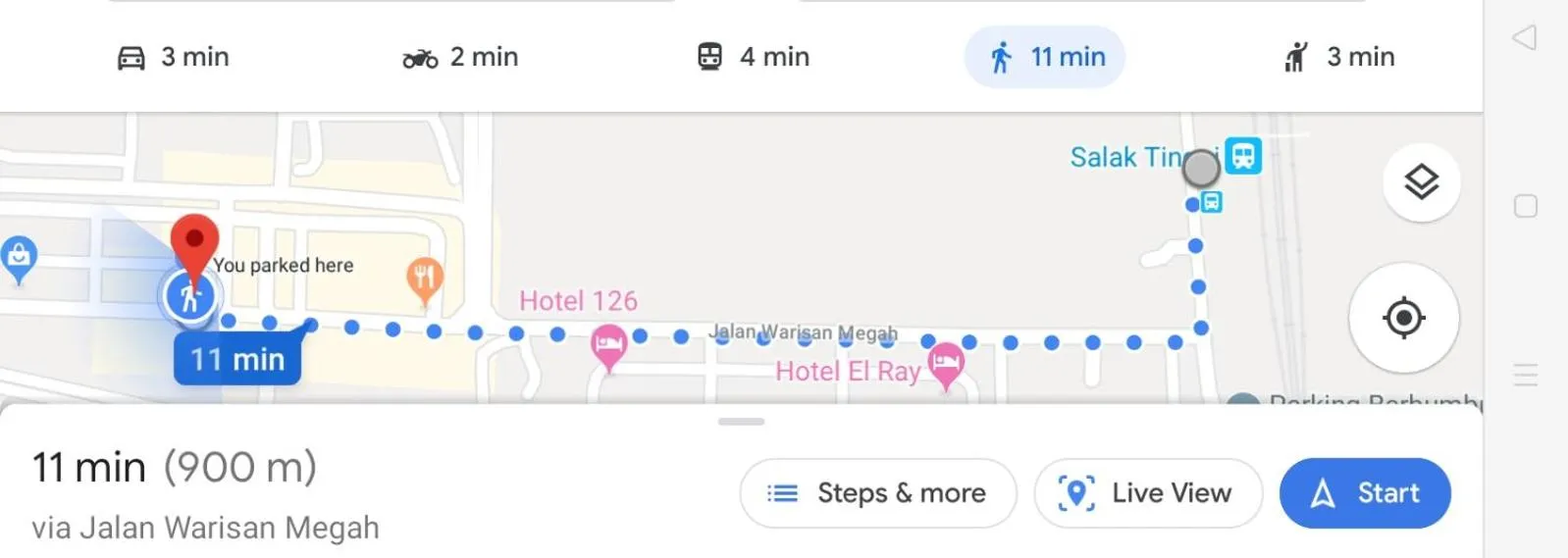Choose the transit 4 min option
The width and height of the screenshot is (1568, 558).
[x=753, y=57]
